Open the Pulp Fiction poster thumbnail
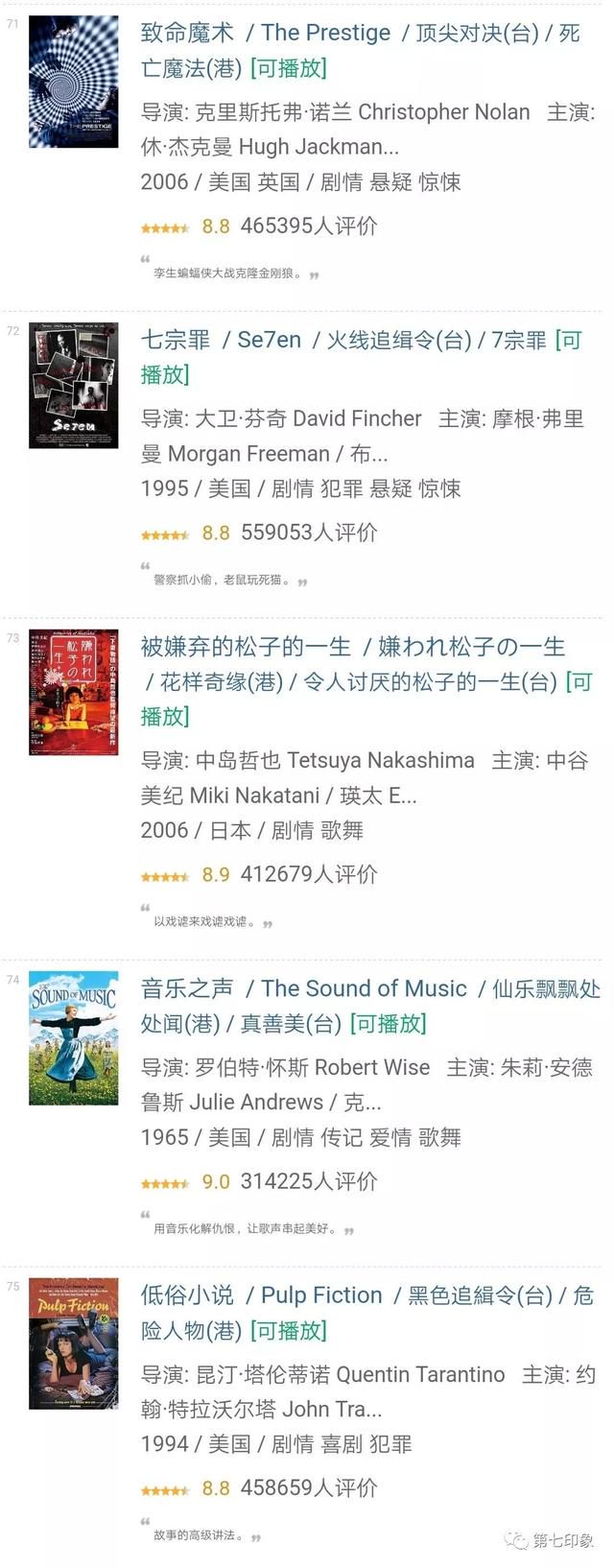The image size is (614, 1568). [74, 1343]
